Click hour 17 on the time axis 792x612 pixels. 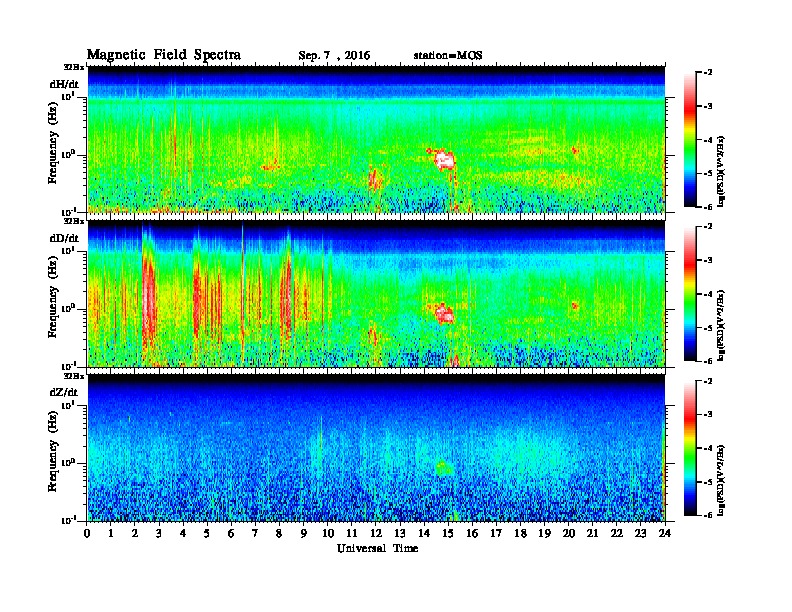tap(496, 533)
